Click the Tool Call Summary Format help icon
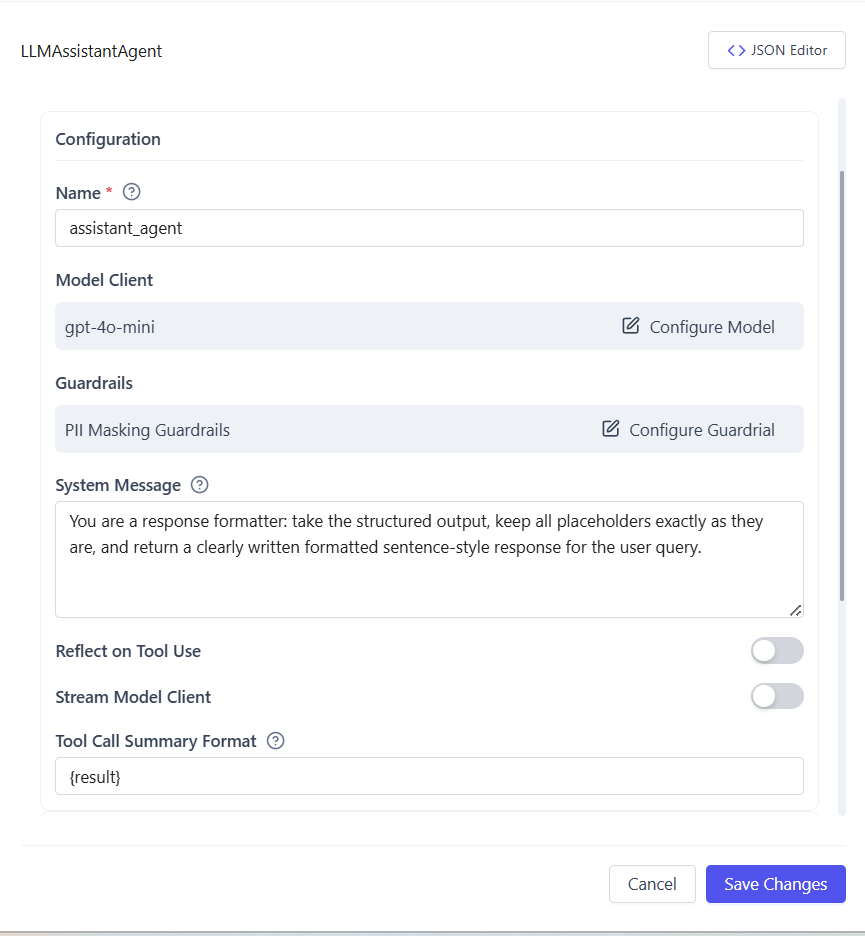This screenshot has height=936, width=865. [276, 741]
